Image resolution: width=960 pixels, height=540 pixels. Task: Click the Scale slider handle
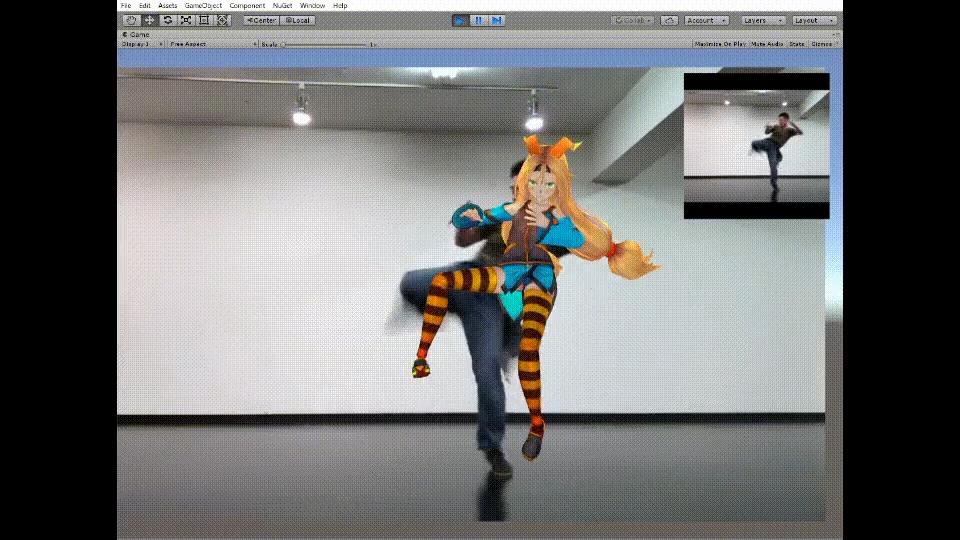coord(283,45)
